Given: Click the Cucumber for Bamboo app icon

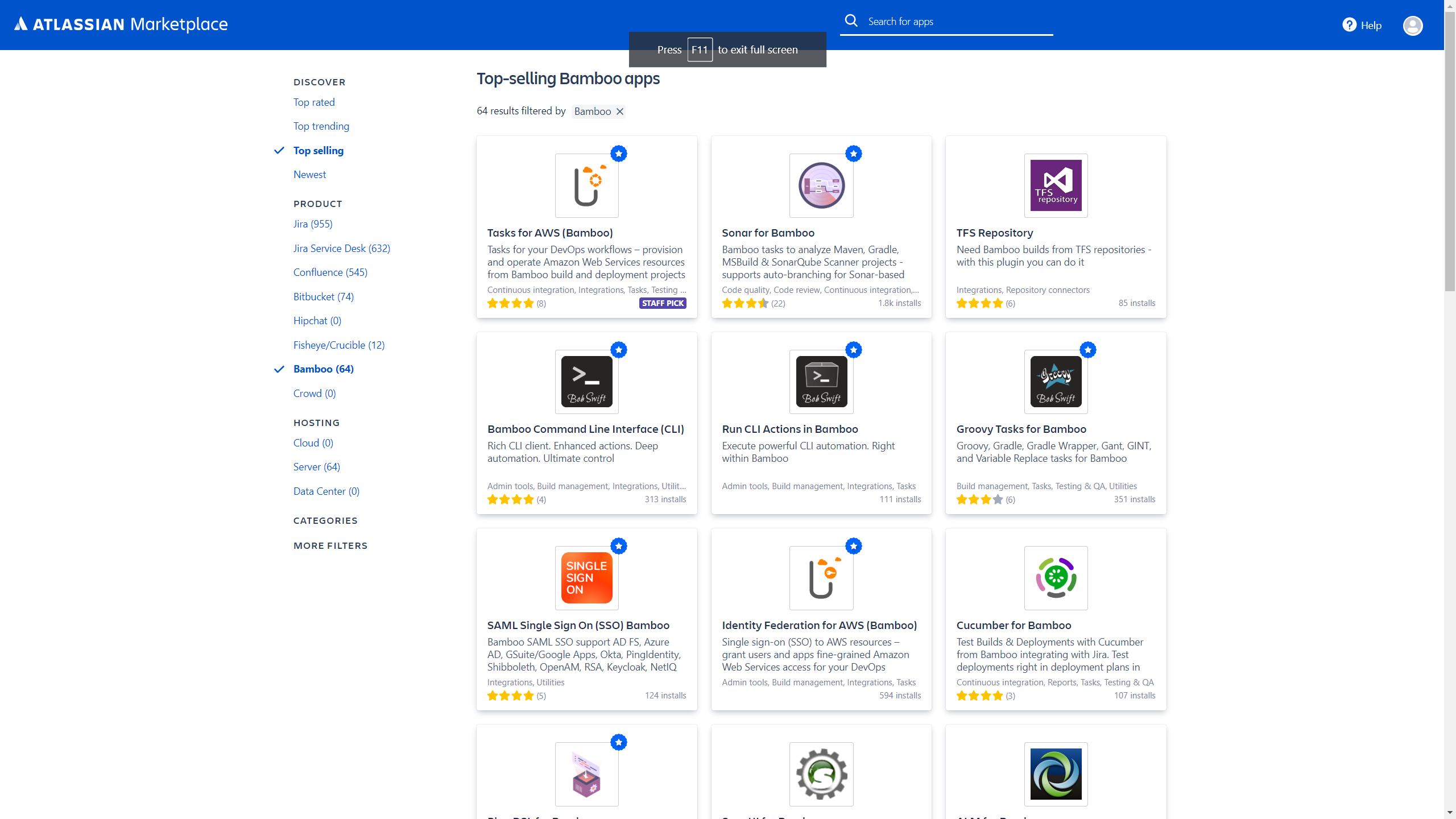Looking at the screenshot, I should (x=1056, y=578).
